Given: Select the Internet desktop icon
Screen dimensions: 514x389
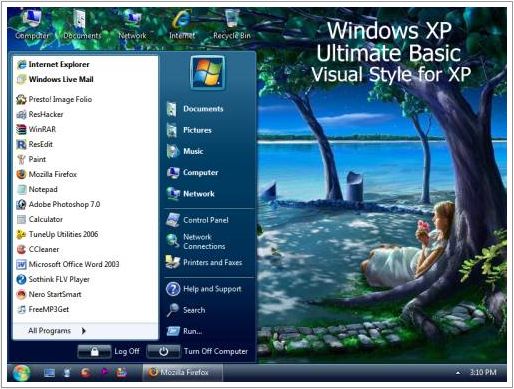Looking at the screenshot, I should point(182,25).
